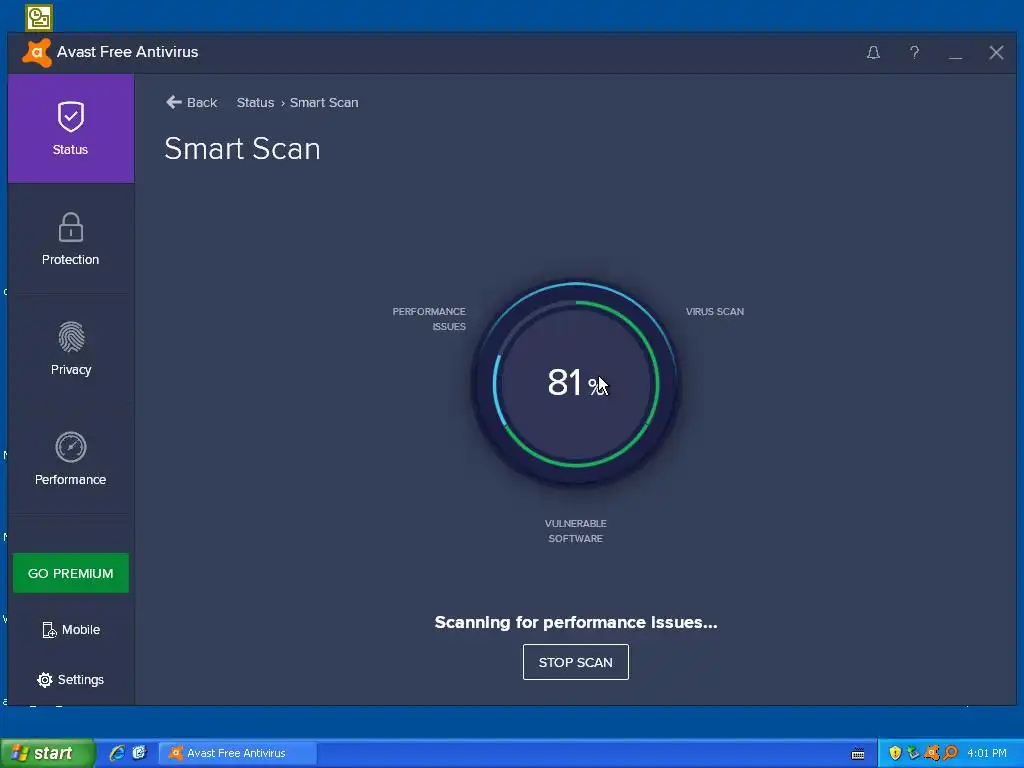The height and width of the screenshot is (768, 1024).
Task: Click the Smart Scan page heading
Action: click(242, 148)
